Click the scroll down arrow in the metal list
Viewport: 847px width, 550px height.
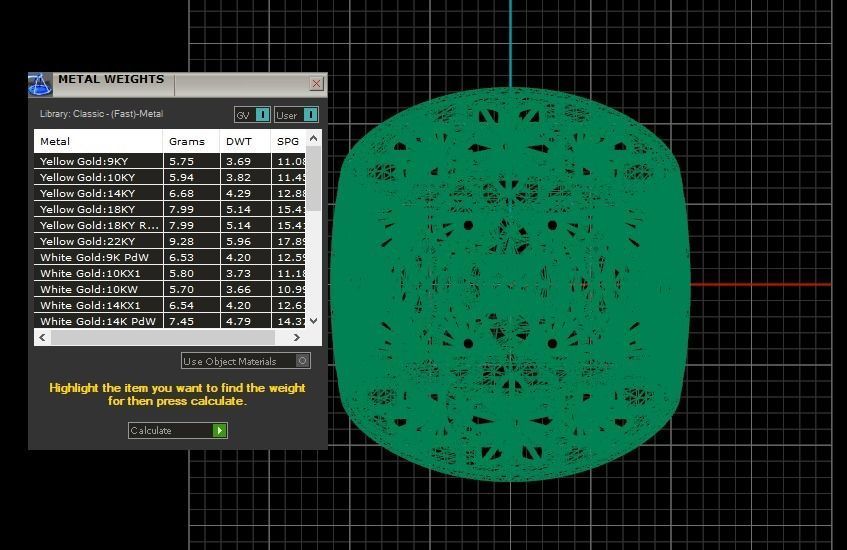[x=313, y=321]
